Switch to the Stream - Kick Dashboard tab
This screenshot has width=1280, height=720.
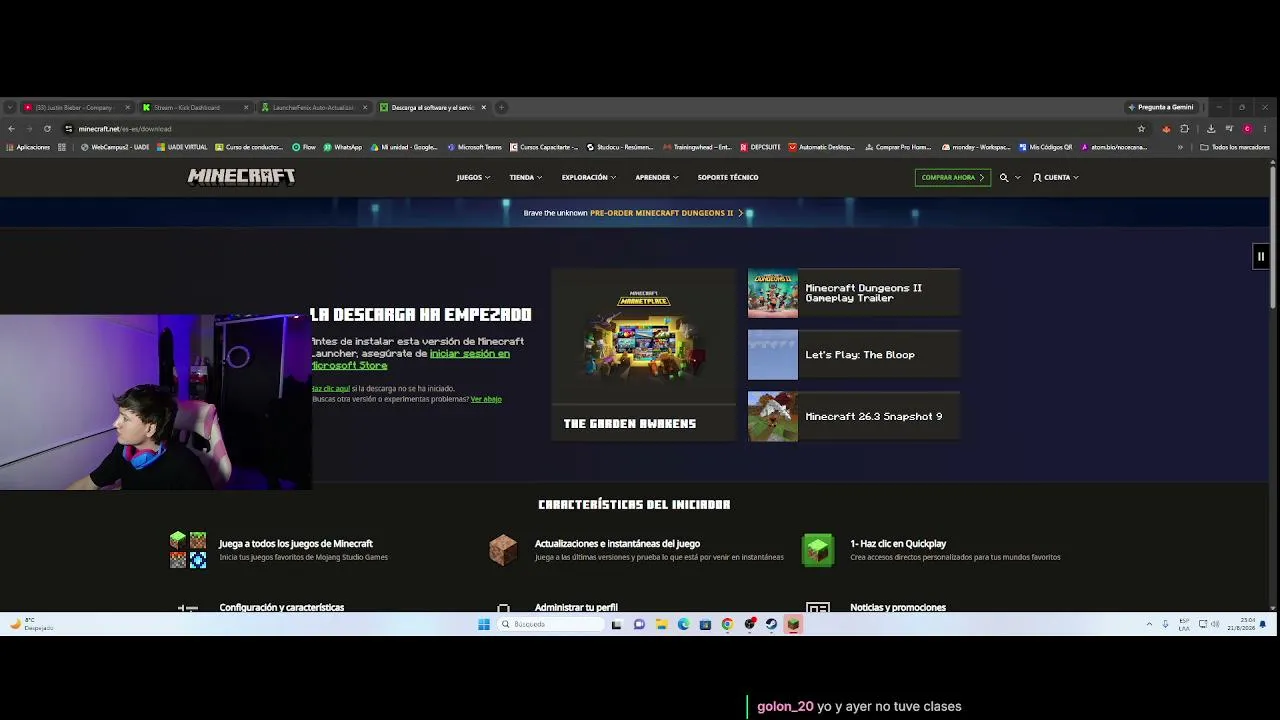194,107
